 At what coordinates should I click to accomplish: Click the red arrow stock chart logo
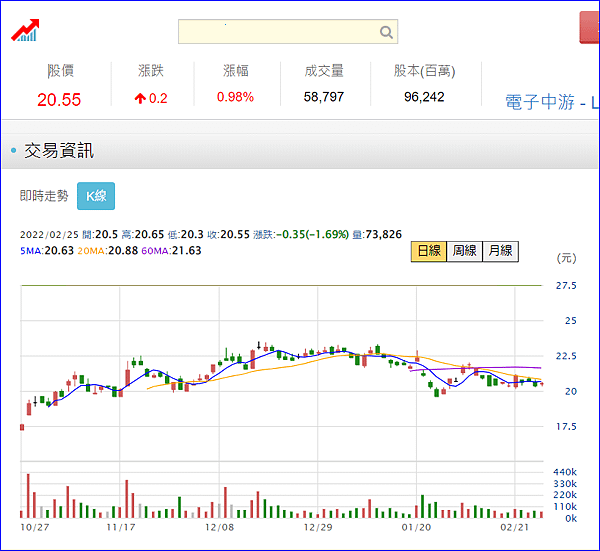click(x=25, y=30)
